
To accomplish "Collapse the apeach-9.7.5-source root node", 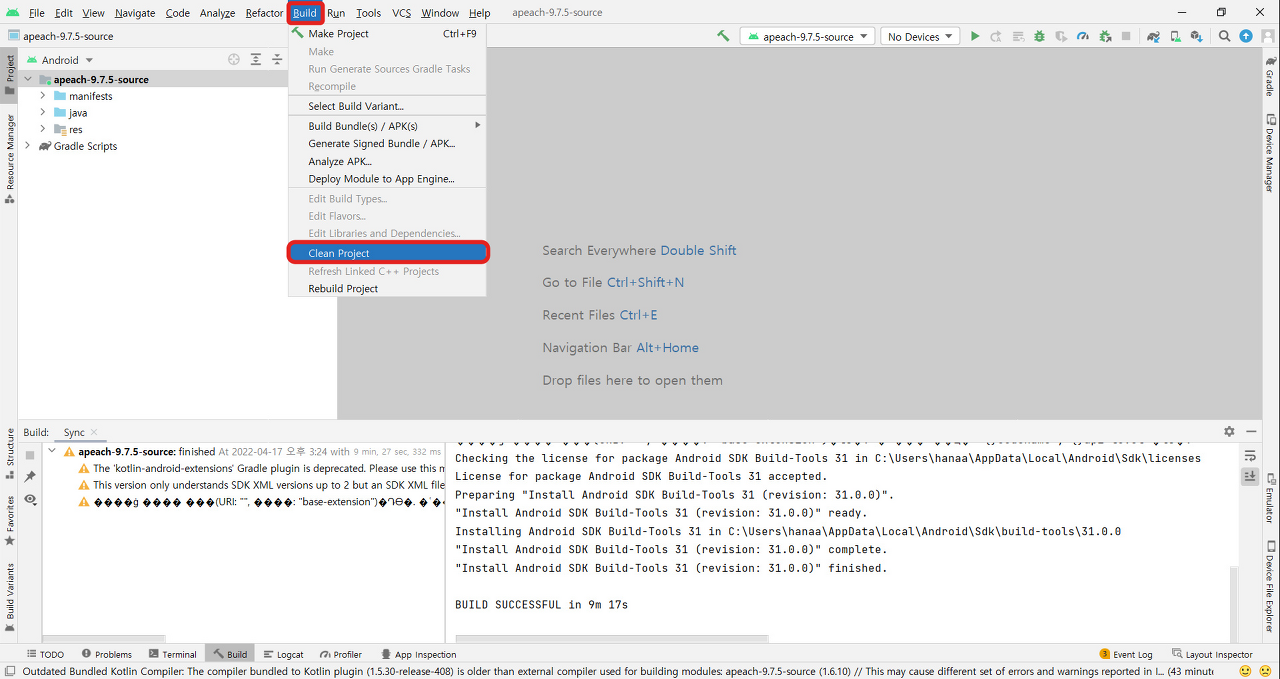I will tap(27, 79).
